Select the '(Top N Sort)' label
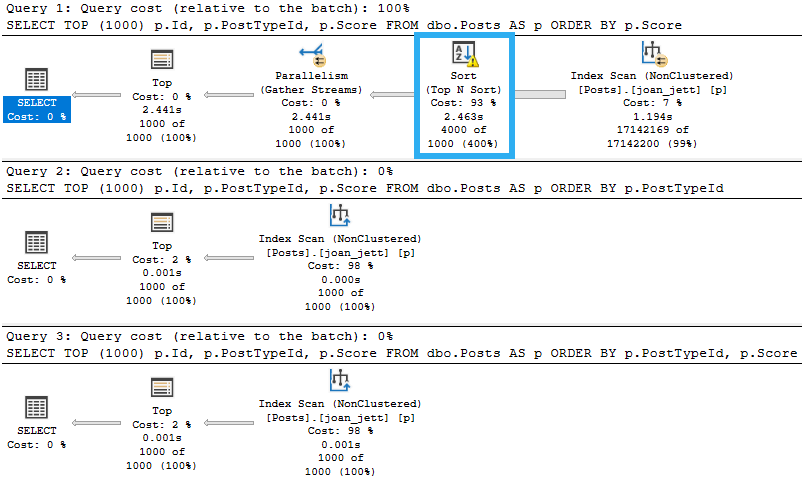 pos(463,90)
